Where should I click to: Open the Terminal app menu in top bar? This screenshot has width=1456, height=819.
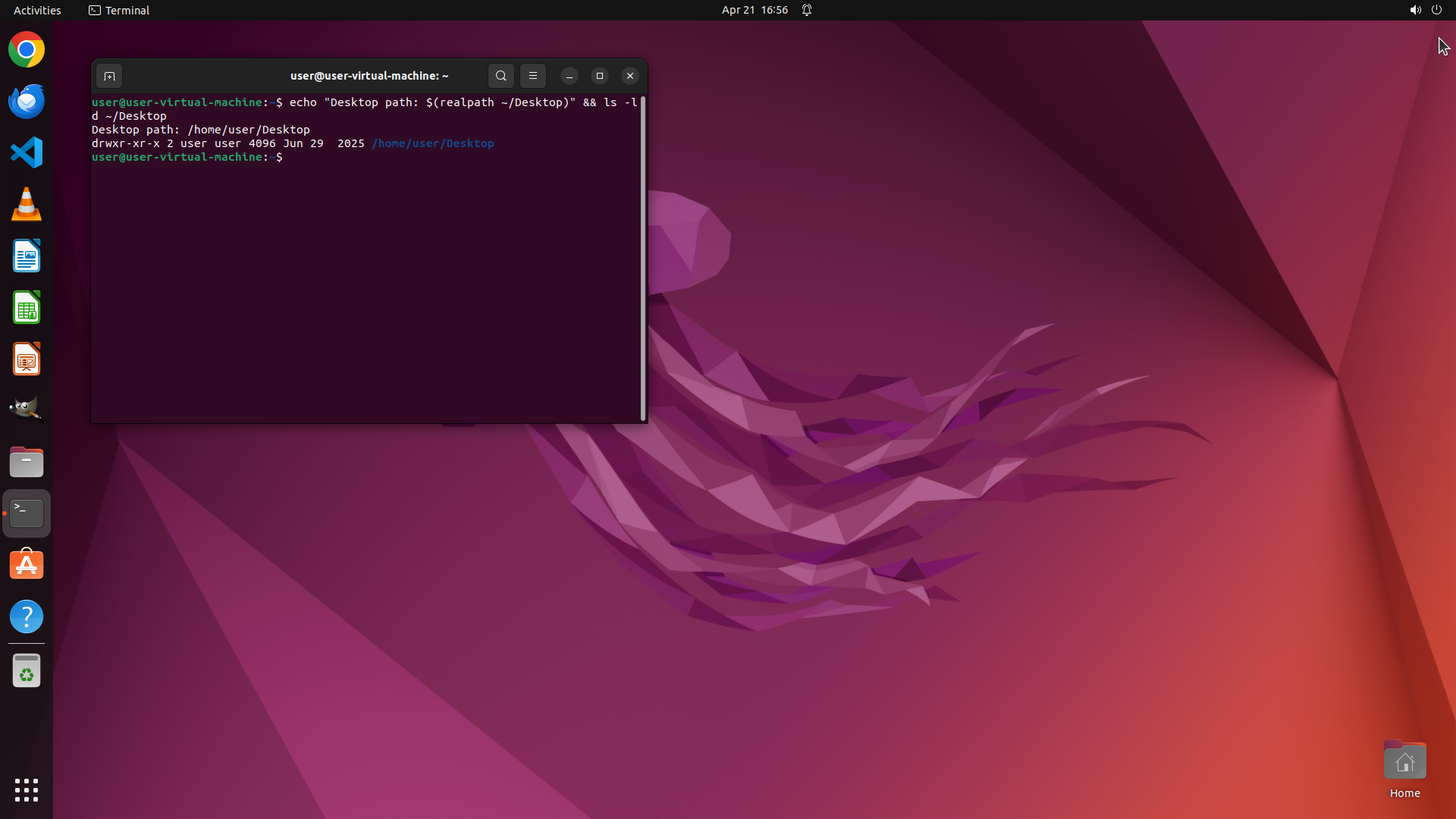point(119,10)
